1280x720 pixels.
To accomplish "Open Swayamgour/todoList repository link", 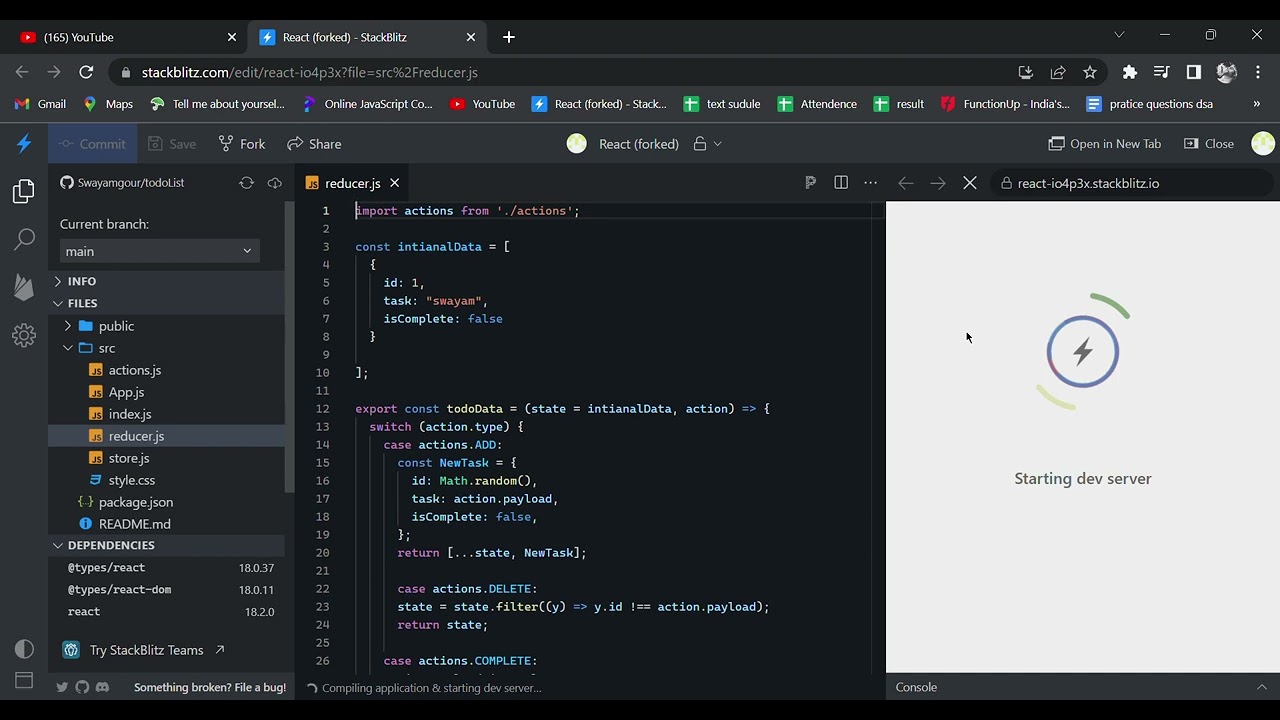I will [x=122, y=183].
